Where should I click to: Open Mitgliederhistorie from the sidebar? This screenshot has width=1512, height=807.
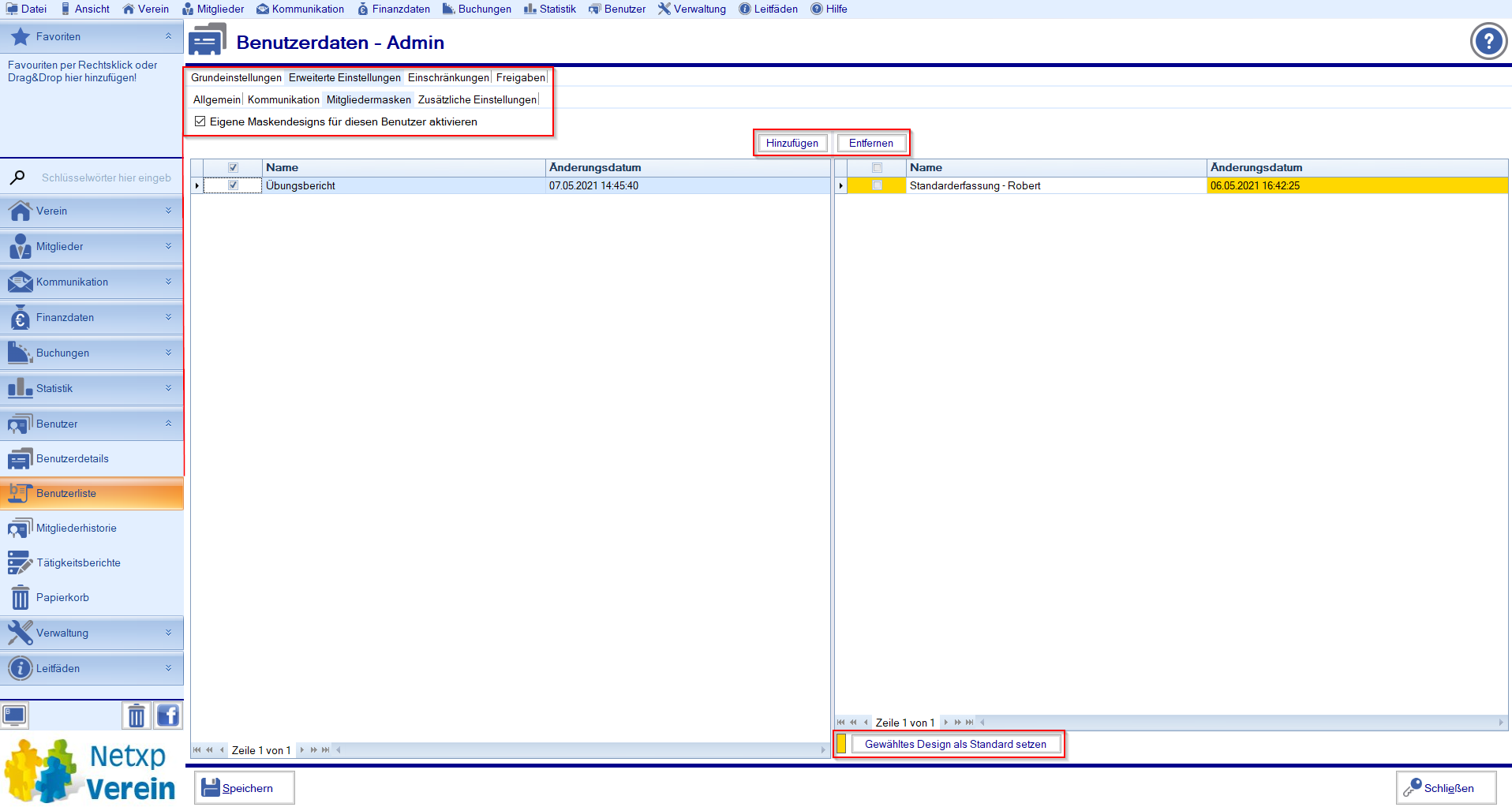[76, 528]
